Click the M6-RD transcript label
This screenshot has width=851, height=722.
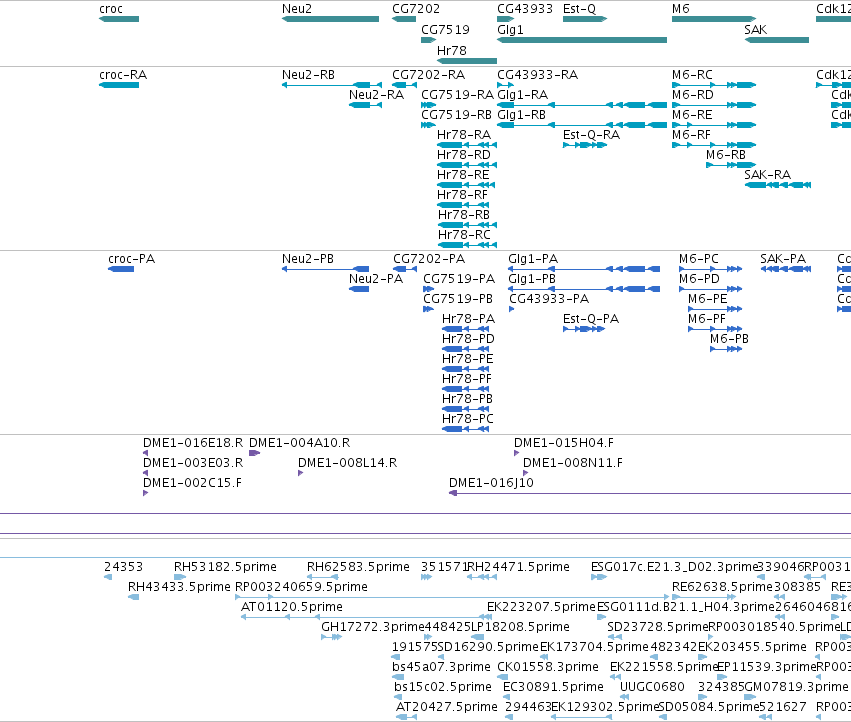693,95
